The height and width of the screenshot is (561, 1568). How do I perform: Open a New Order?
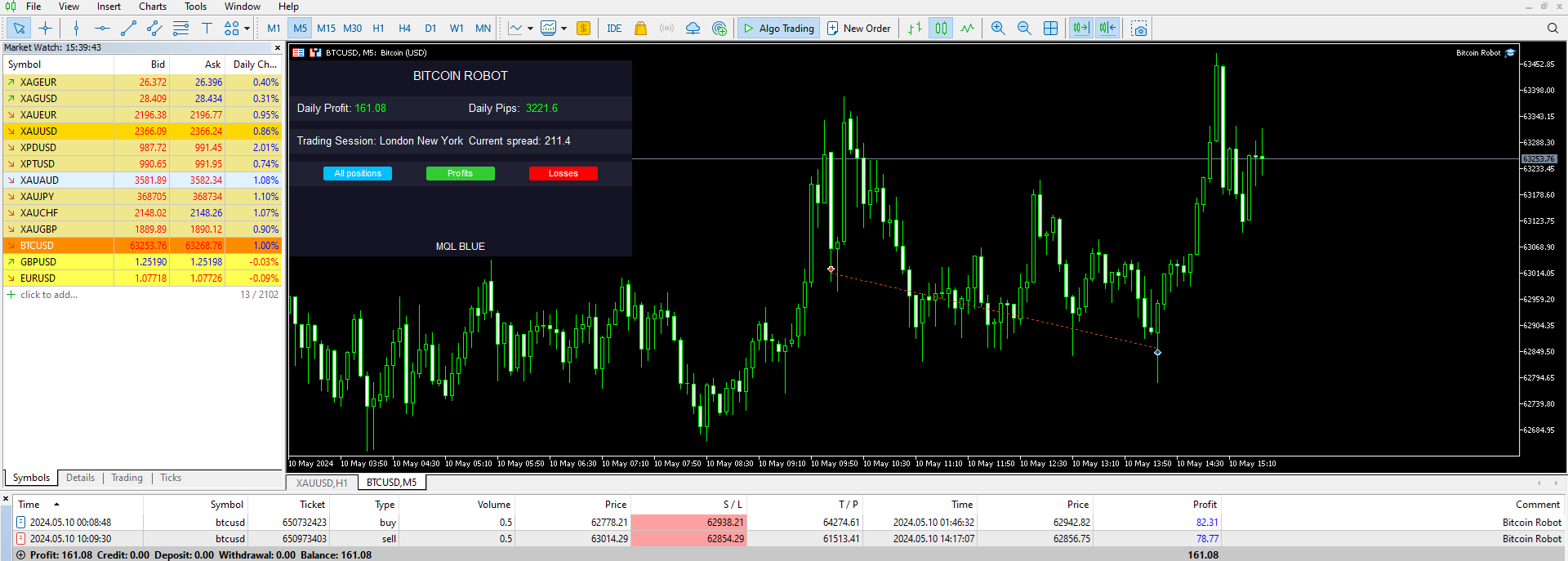pos(858,29)
